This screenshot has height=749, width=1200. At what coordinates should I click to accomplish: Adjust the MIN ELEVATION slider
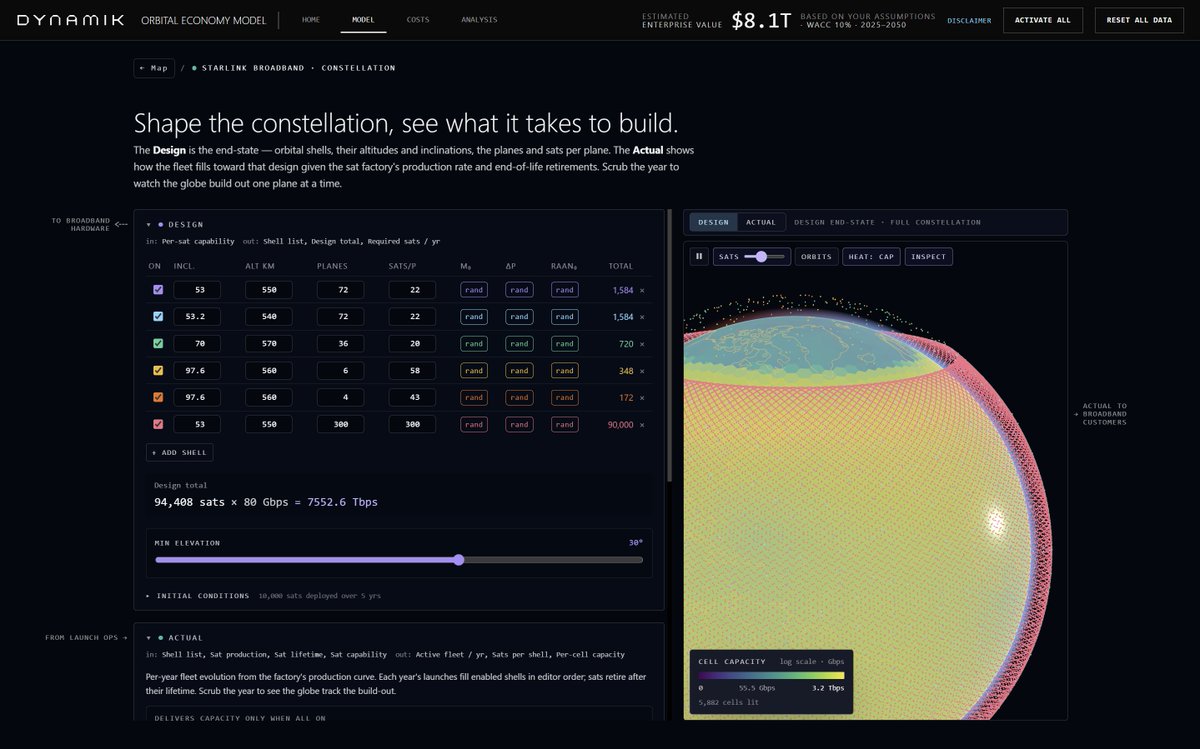(x=399, y=560)
